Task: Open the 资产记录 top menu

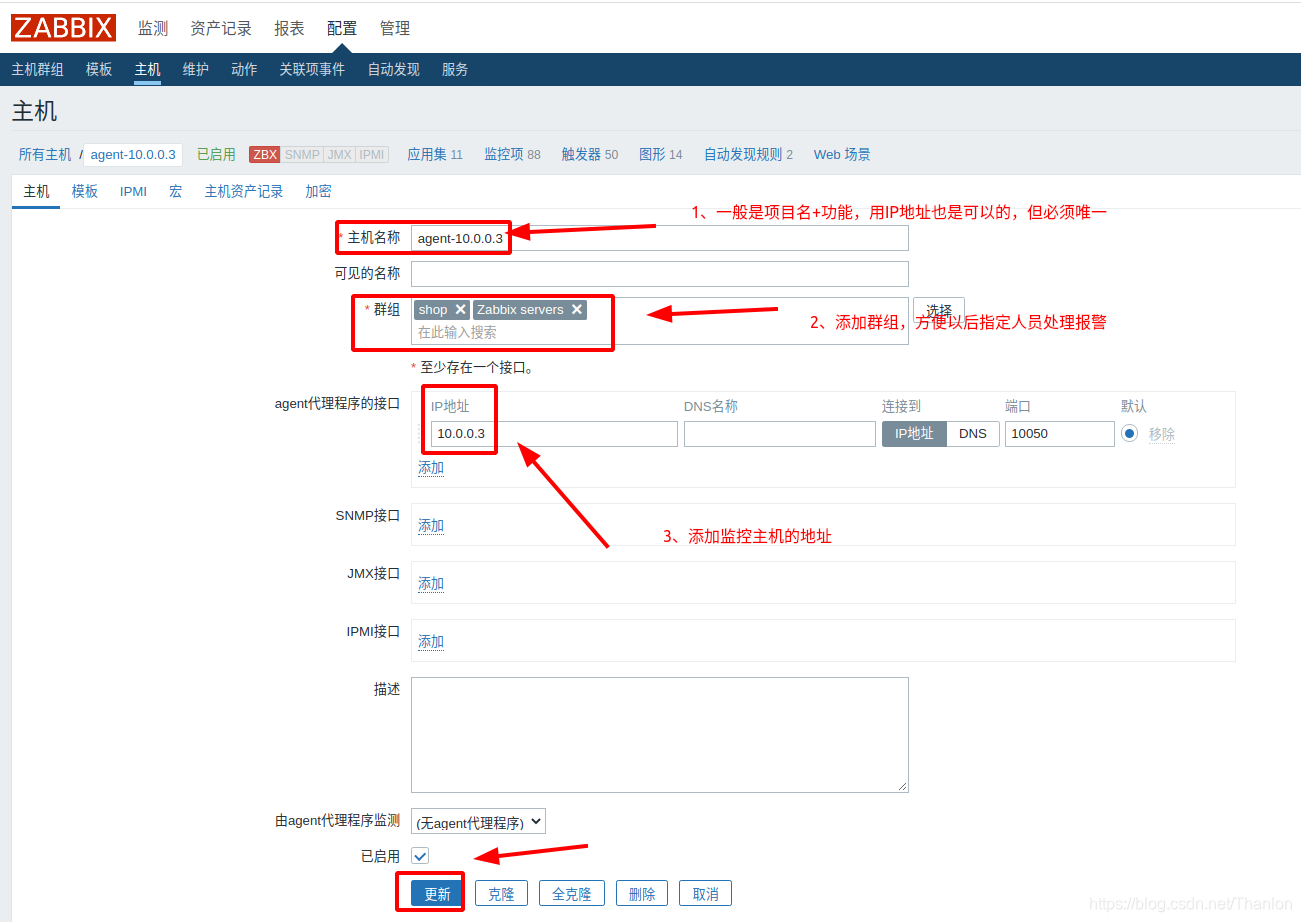Action: point(221,28)
